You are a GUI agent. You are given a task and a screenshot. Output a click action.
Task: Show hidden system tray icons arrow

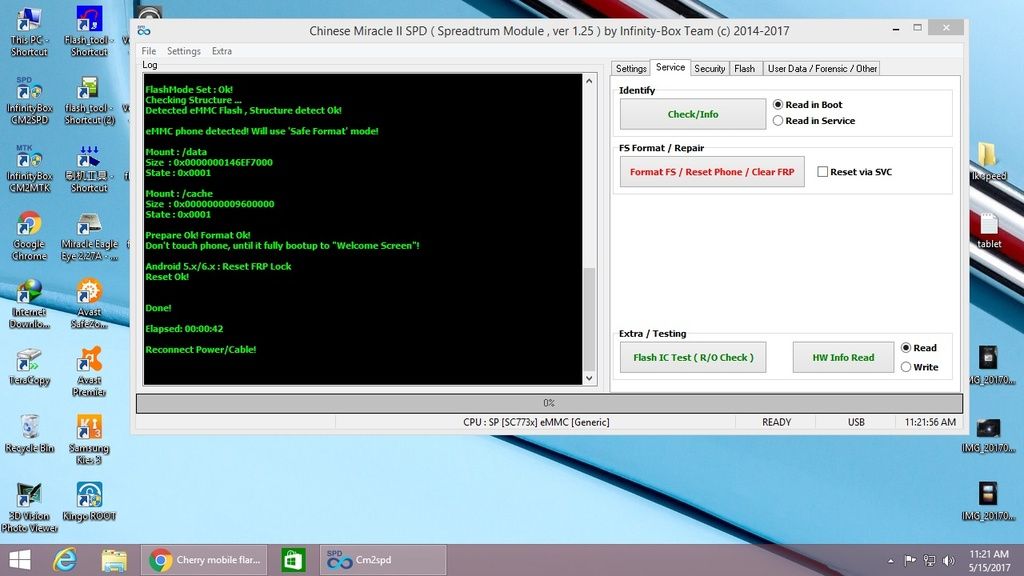tap(890, 560)
